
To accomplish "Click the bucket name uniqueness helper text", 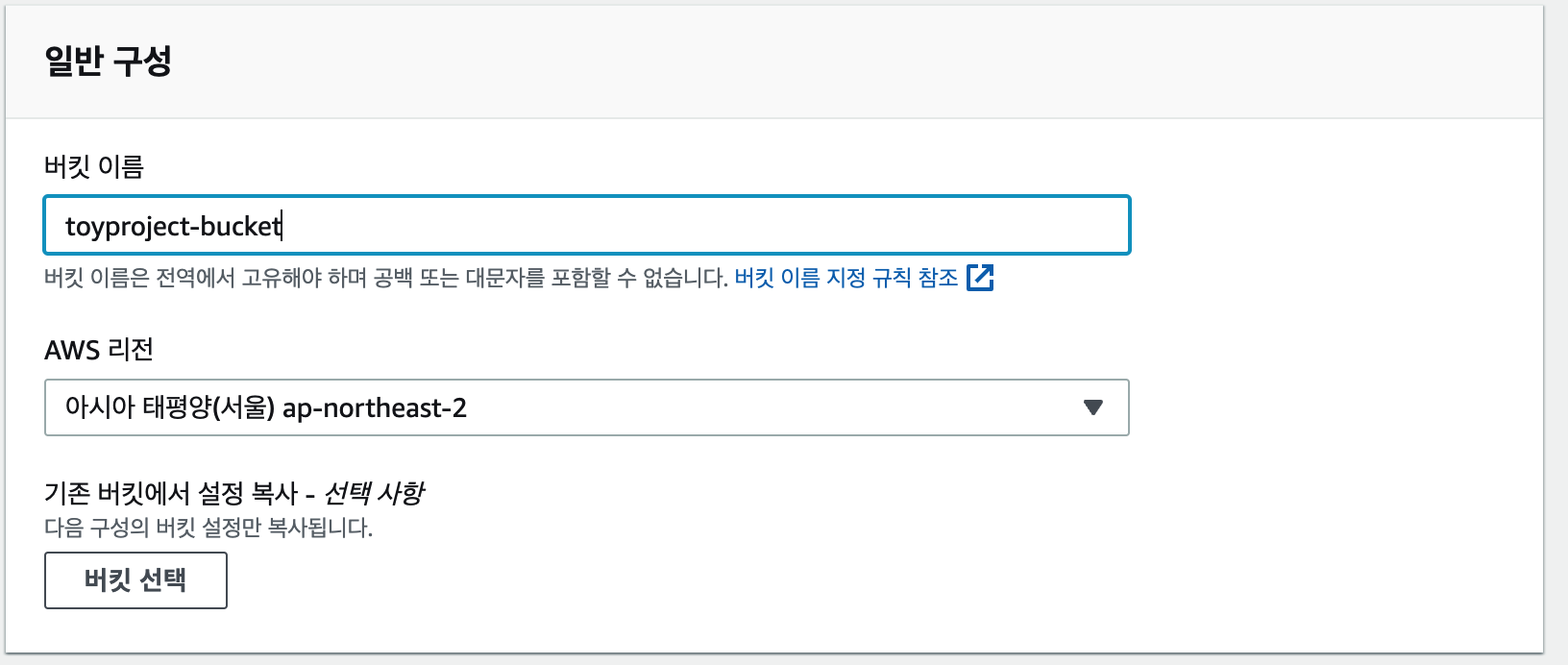I will [386, 278].
